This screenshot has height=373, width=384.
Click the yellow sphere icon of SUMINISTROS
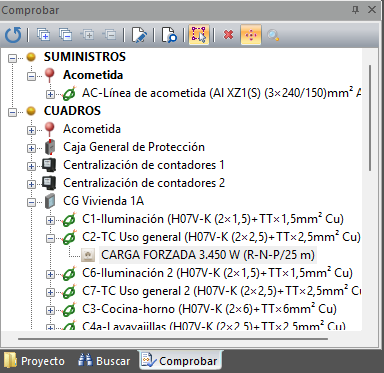pos(31,57)
